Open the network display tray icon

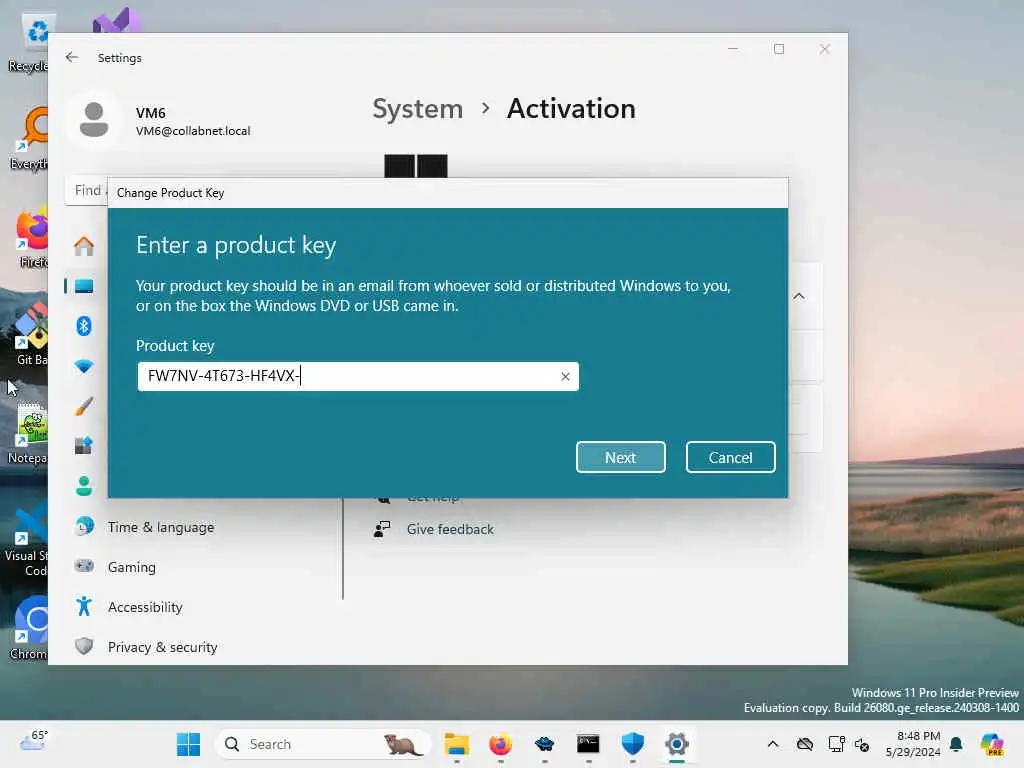(x=836, y=744)
